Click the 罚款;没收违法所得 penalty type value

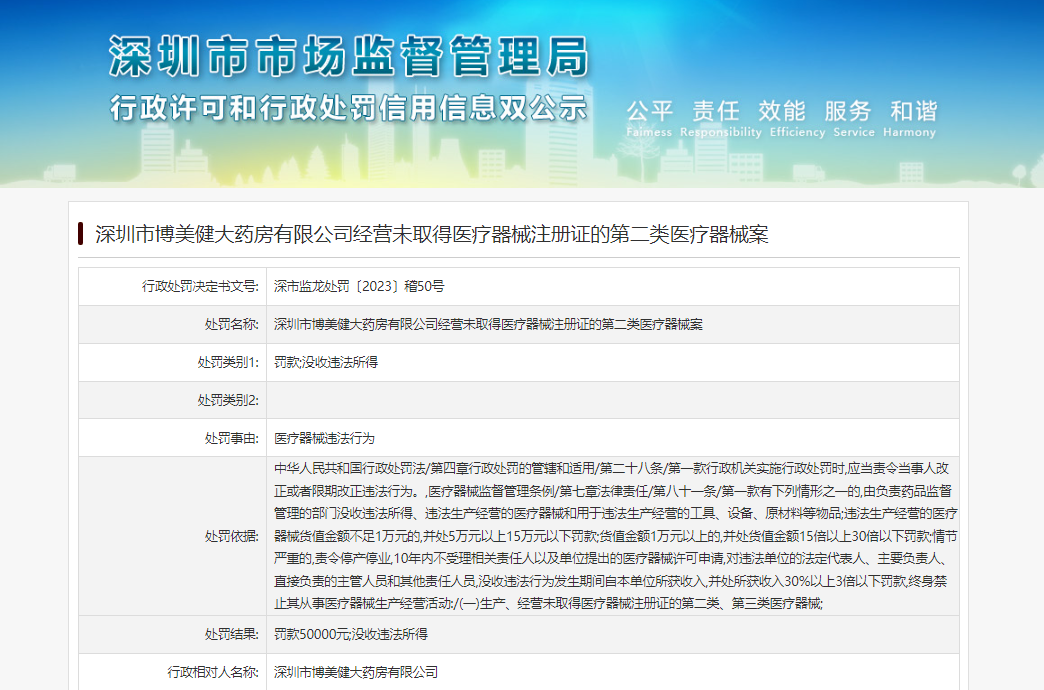[x=326, y=362]
